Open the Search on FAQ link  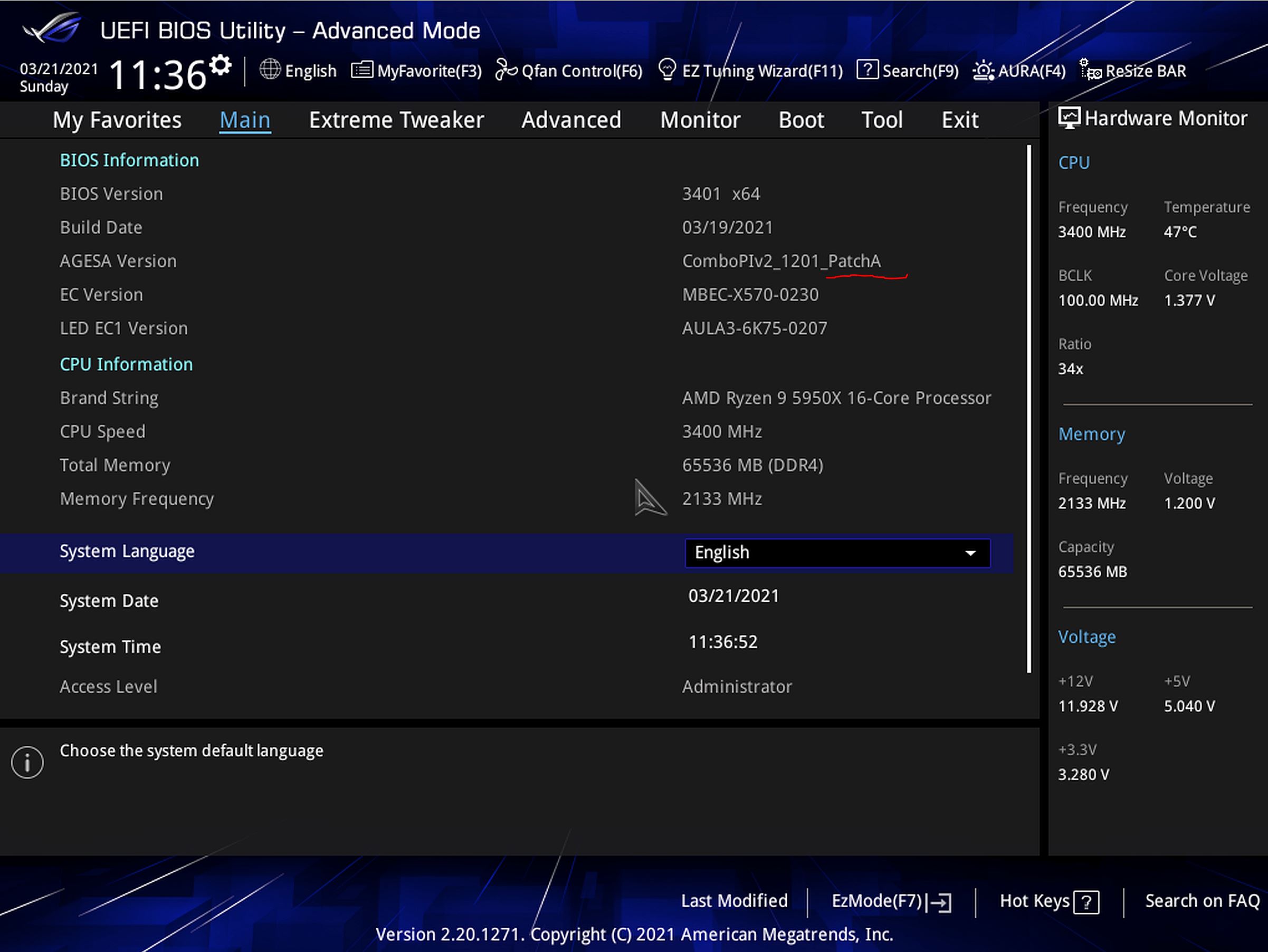(1202, 901)
